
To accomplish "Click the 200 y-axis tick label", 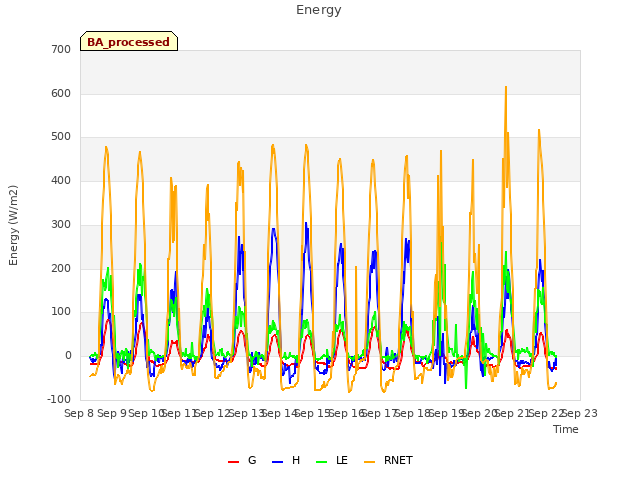I will [61, 269].
